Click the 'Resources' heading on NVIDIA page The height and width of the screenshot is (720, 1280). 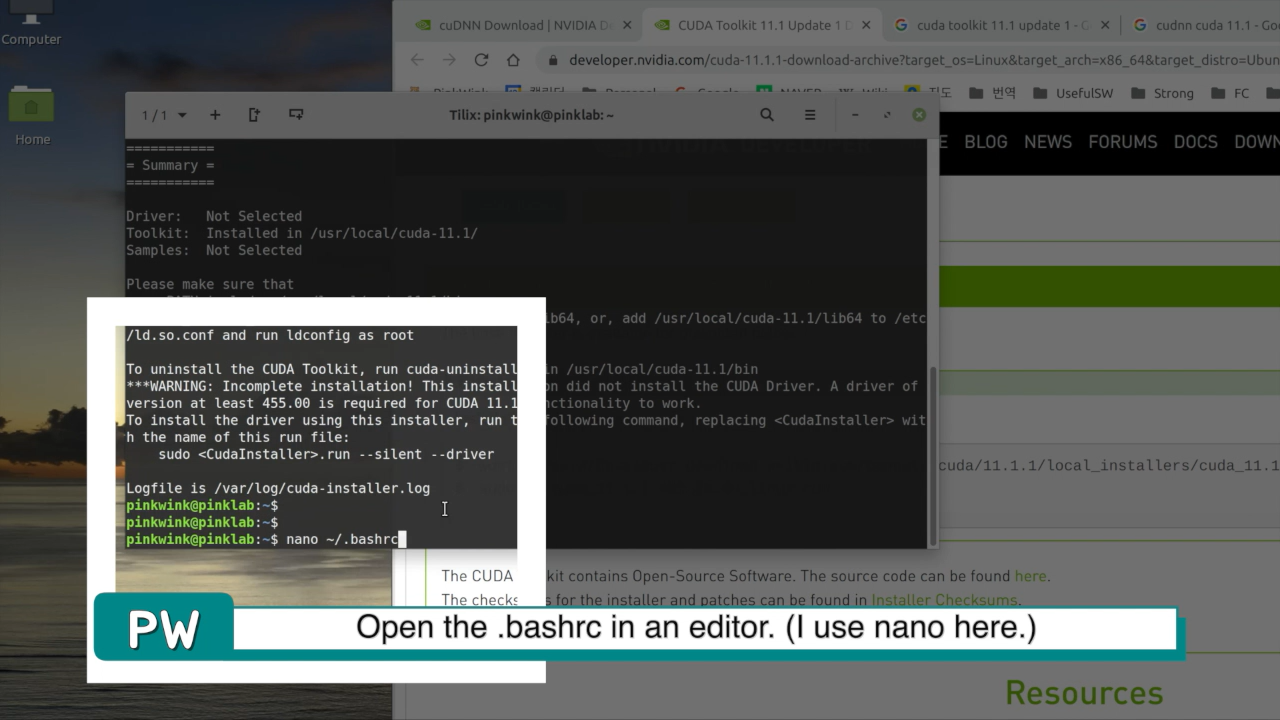coord(1084,692)
